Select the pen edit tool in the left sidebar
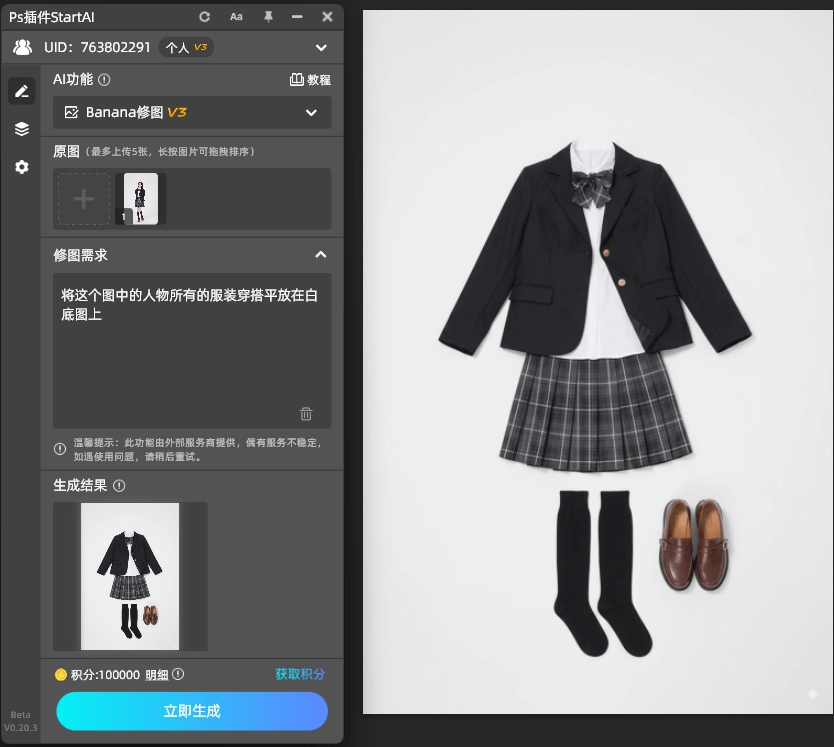The width and height of the screenshot is (834, 747). 21,91
